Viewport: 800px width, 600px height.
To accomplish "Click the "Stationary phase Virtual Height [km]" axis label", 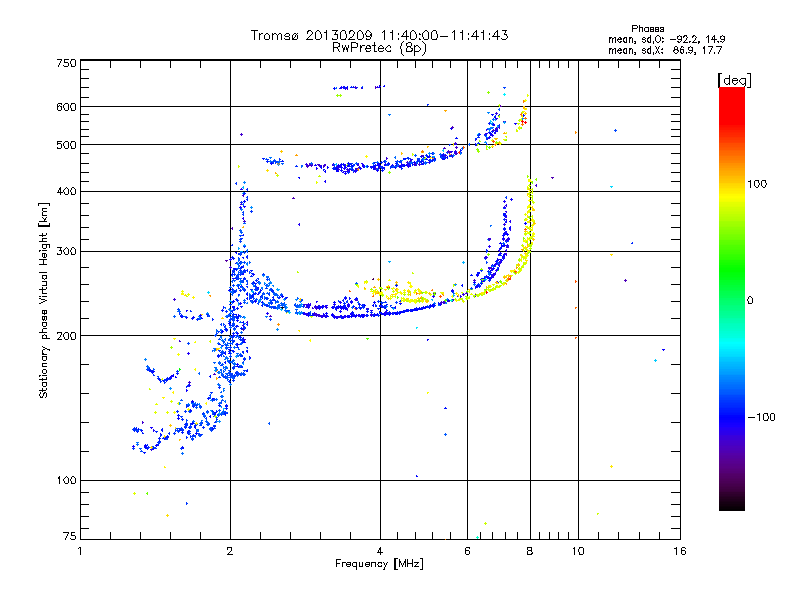I will [x=44, y=300].
